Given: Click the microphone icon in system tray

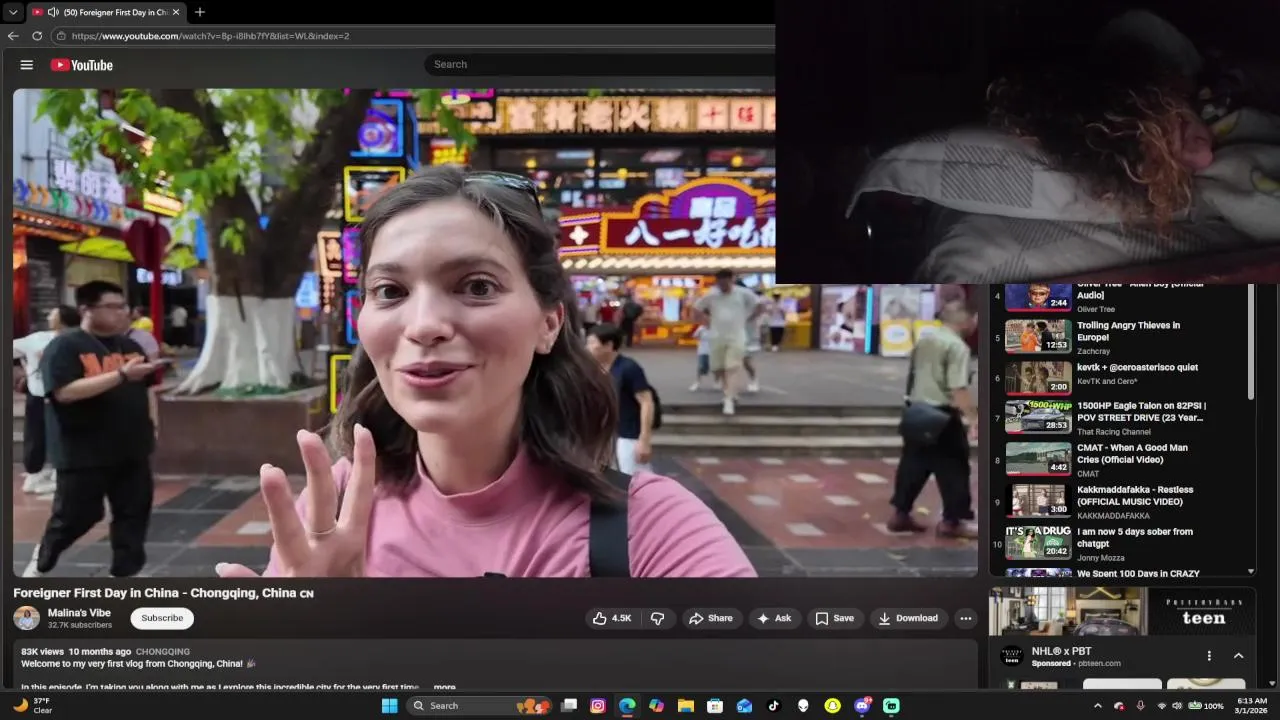Looking at the screenshot, I should [1140, 705].
